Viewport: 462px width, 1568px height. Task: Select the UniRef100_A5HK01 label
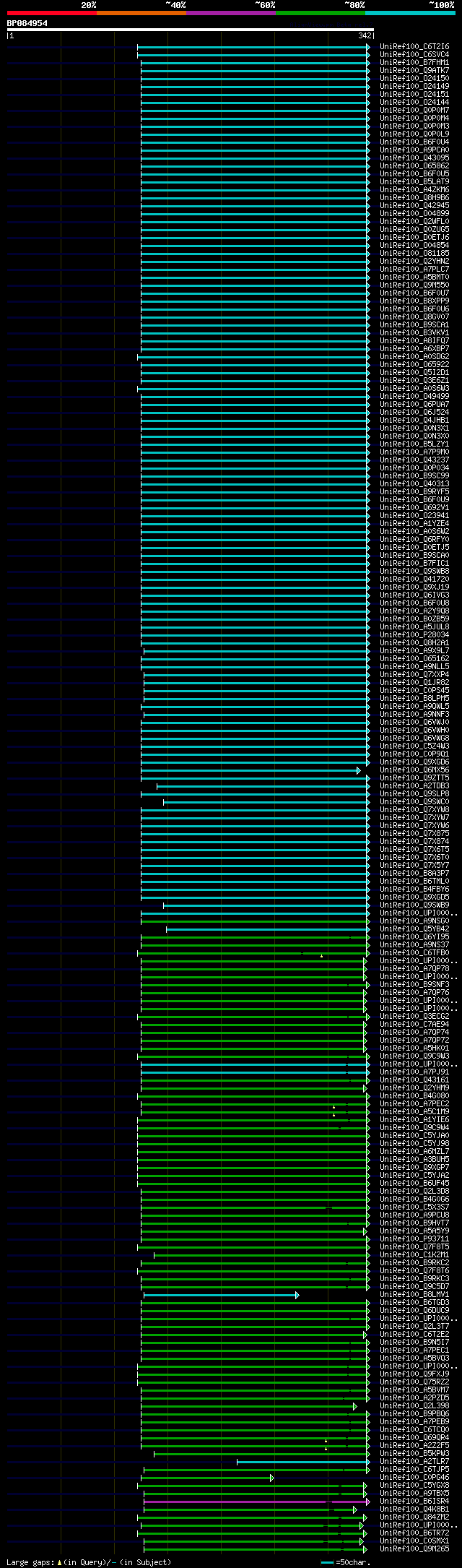click(x=414, y=1048)
